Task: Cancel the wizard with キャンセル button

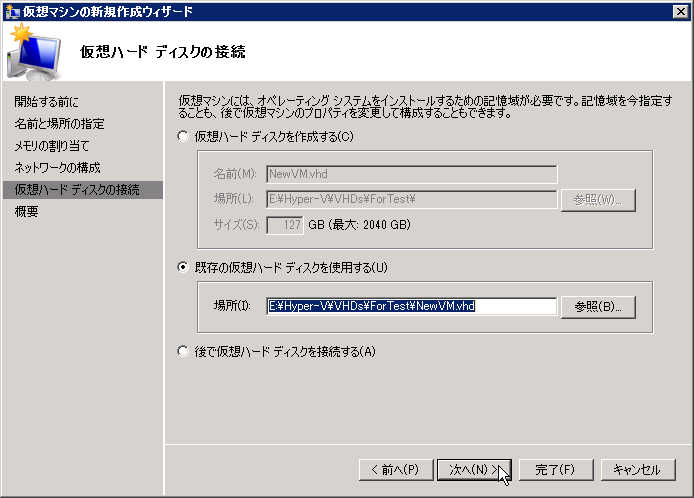Action: coord(637,469)
